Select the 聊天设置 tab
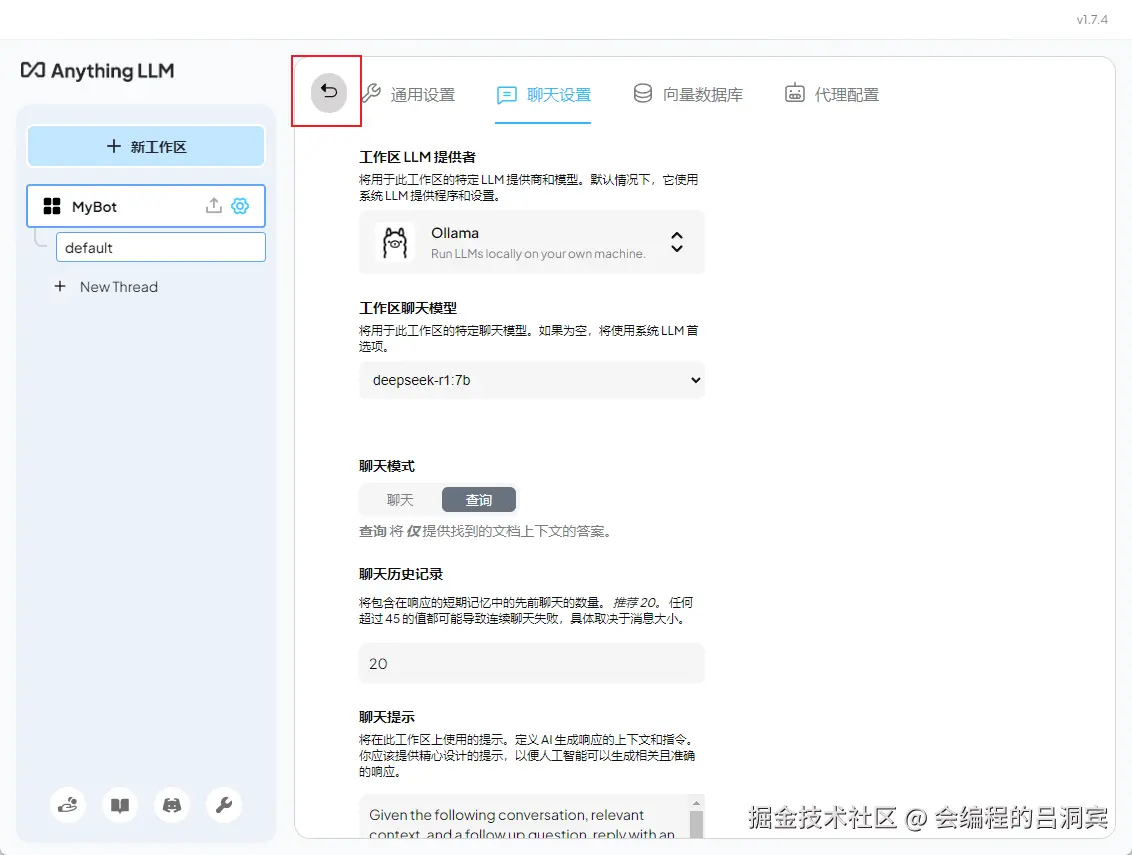The width and height of the screenshot is (1132, 855). 544,95
